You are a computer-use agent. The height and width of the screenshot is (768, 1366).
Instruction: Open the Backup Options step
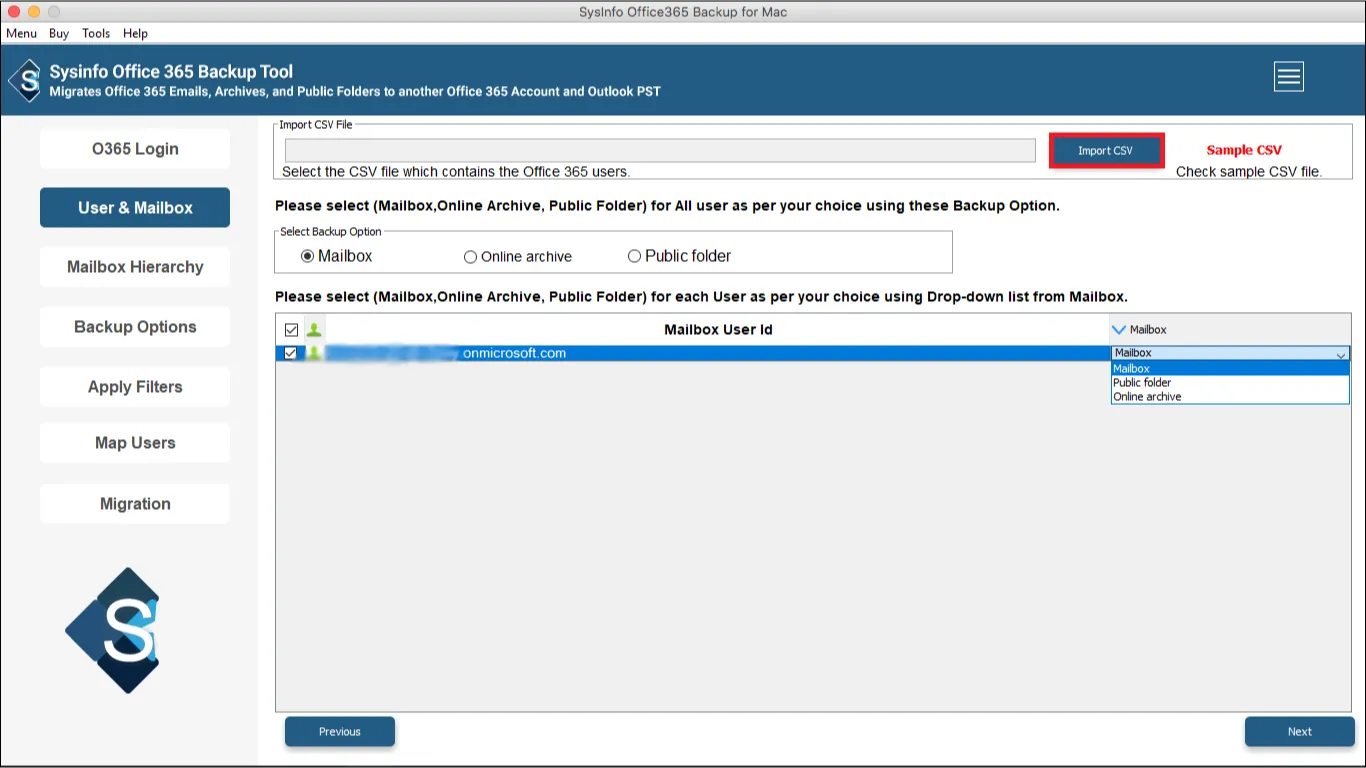point(135,327)
